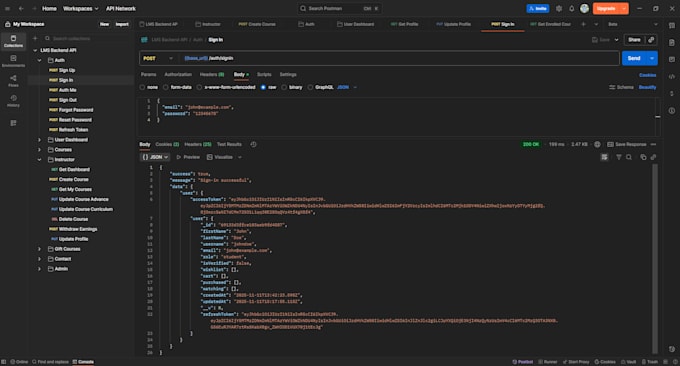Image resolution: width=680 pixels, height=366 pixels.
Task: Click the Send button
Action: click(634, 58)
